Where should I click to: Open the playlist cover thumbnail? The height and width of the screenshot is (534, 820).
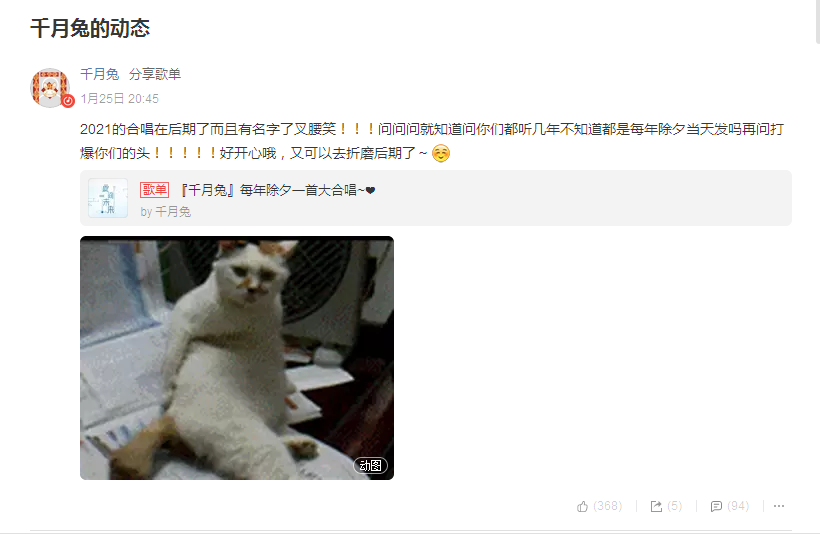tap(108, 198)
